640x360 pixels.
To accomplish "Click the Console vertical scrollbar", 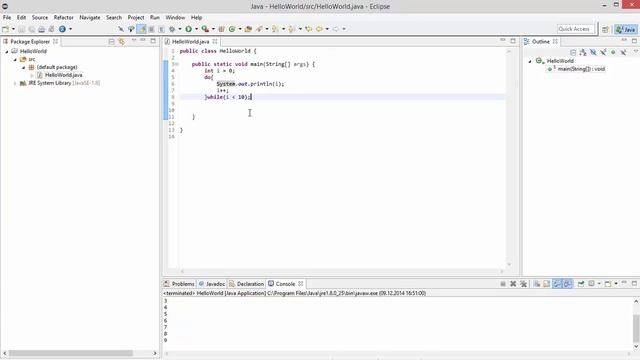I will click(636, 329).
